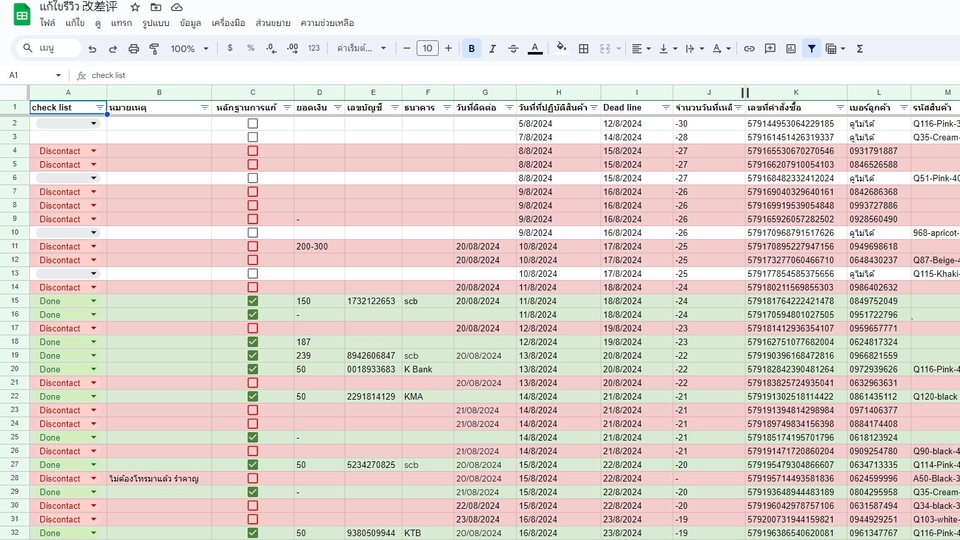The width and height of the screenshot is (960, 540).
Task: Open the ข้อมูล (Data) menu
Action: tap(190, 23)
